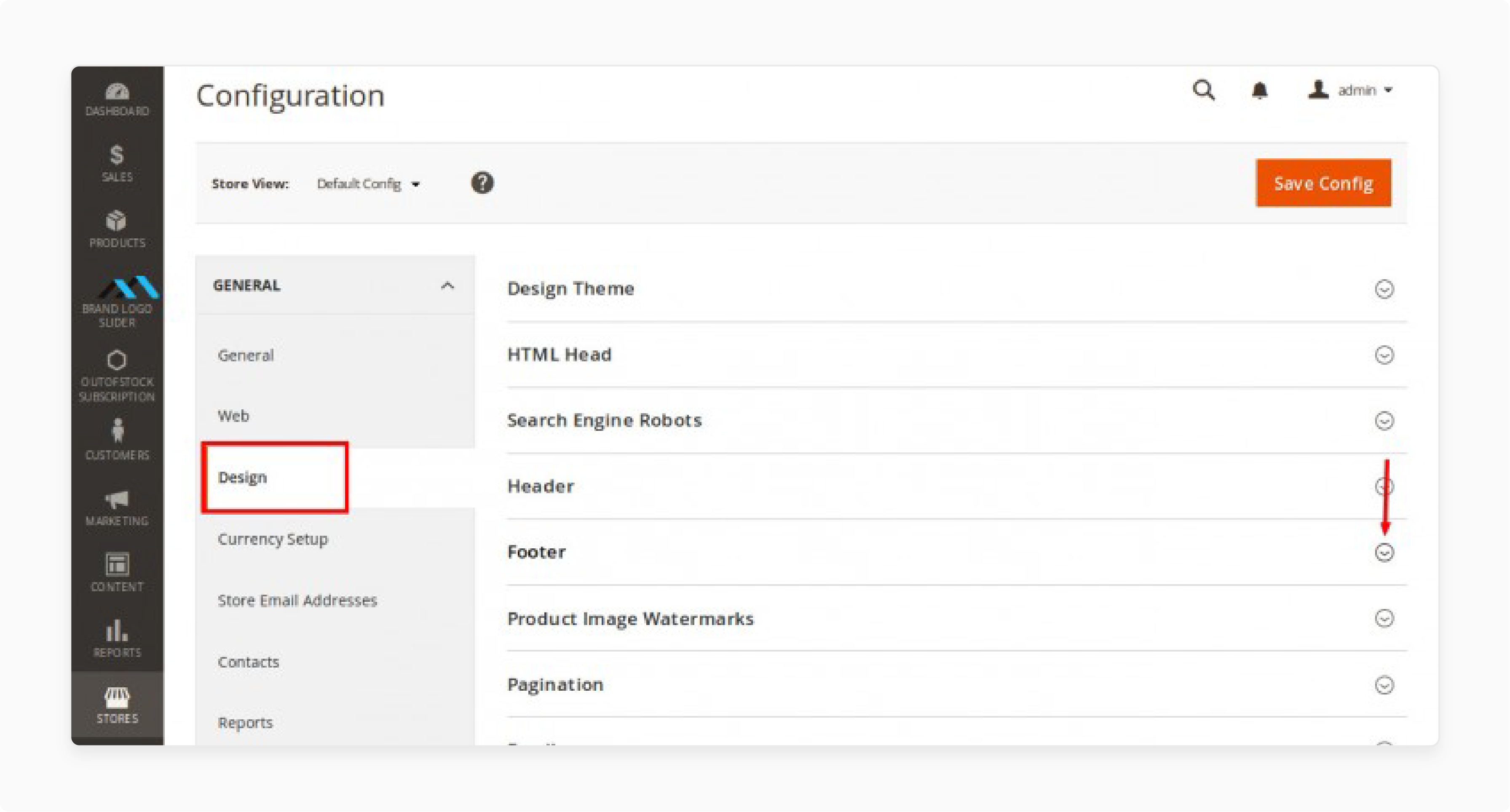Expand the Search Engine Robots section
Screen dimensions: 1510x812
click(x=1384, y=421)
